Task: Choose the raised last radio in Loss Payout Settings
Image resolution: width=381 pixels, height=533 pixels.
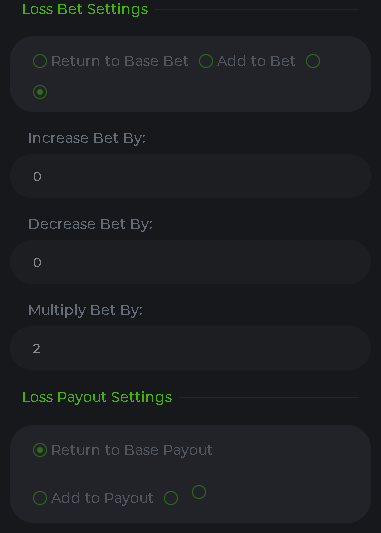Action: 199,492
